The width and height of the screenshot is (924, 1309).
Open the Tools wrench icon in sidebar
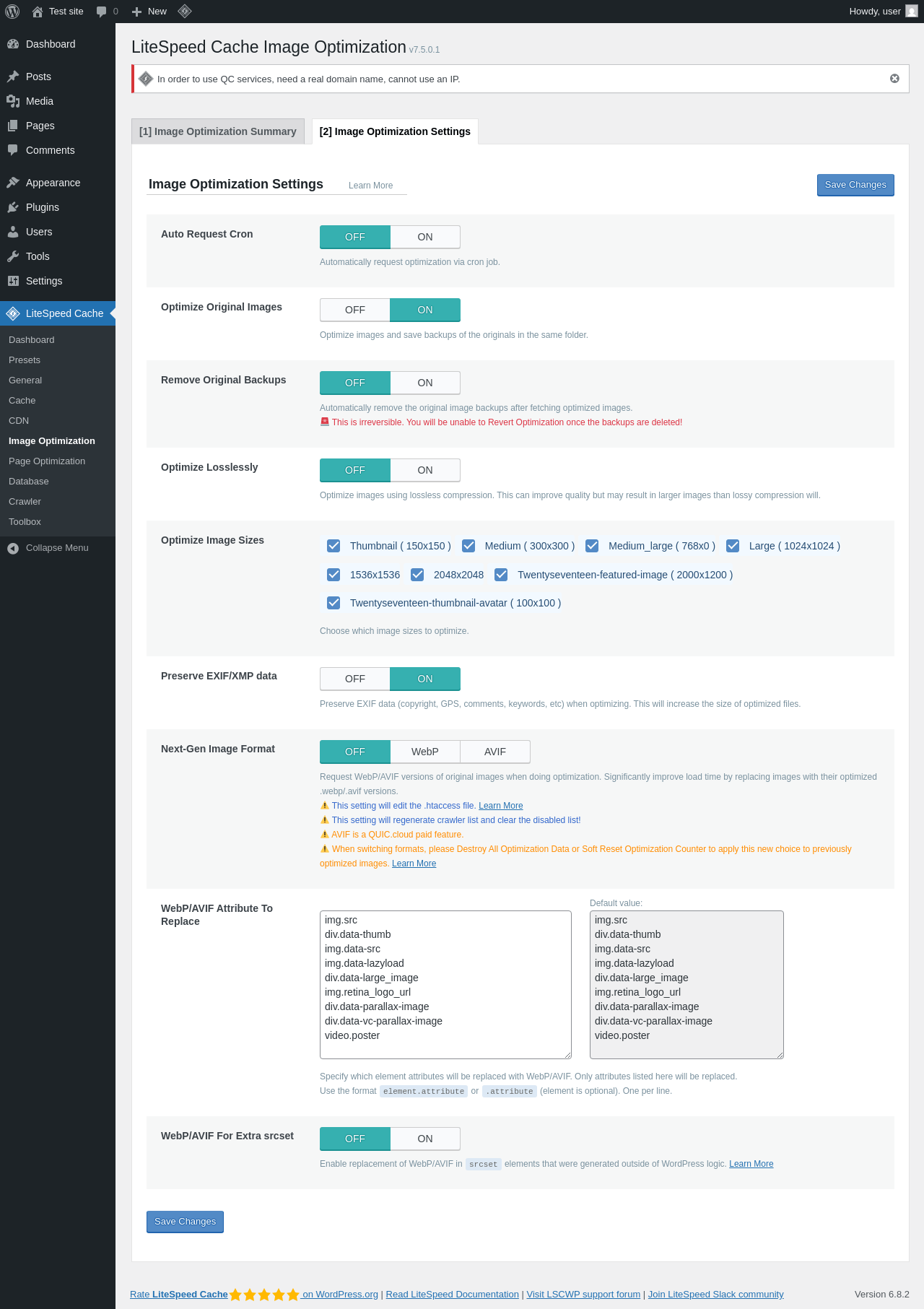(13, 256)
